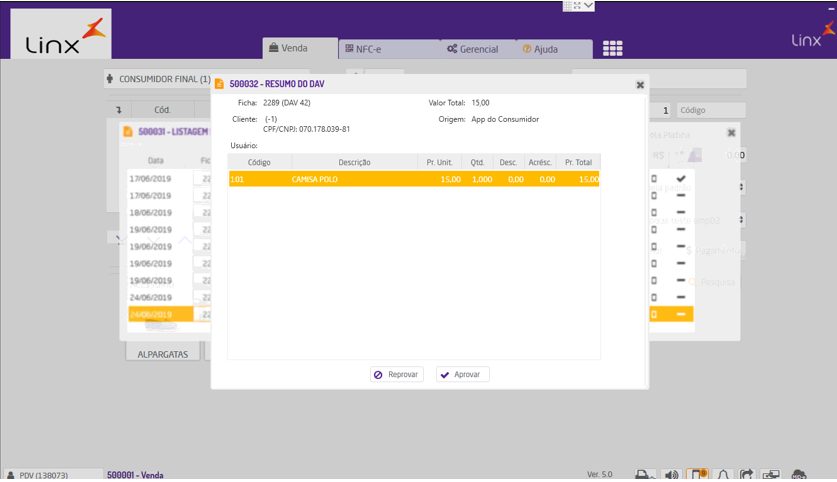Toggle the dash mark on highlighted 24/06/2019 row

pyautogui.click(x=681, y=314)
